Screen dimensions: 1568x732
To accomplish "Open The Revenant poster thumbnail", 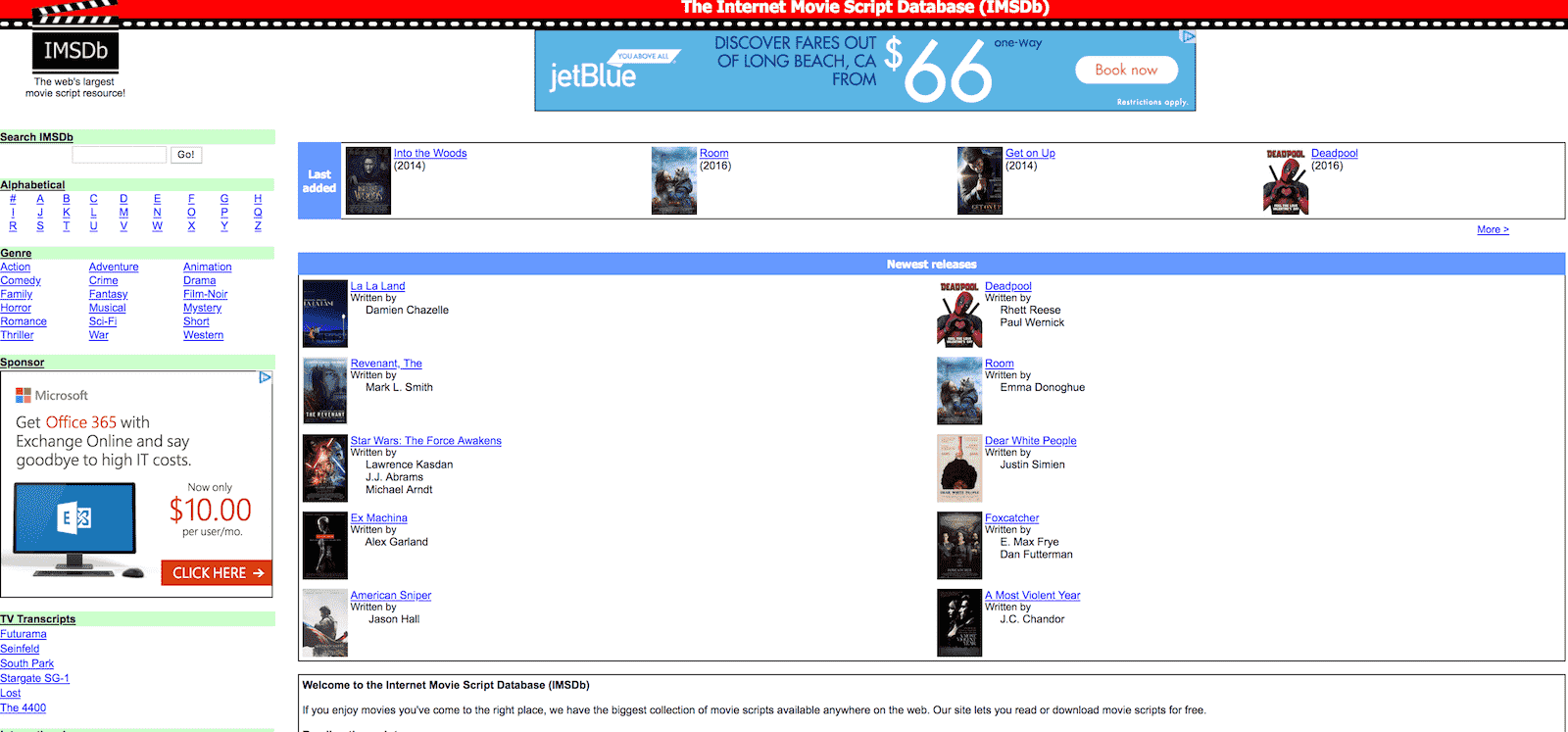I will pos(325,391).
